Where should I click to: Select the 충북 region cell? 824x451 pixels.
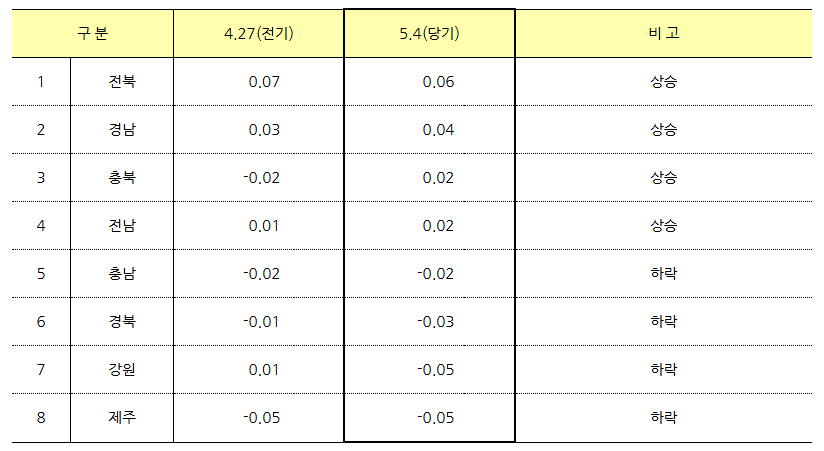pos(122,178)
